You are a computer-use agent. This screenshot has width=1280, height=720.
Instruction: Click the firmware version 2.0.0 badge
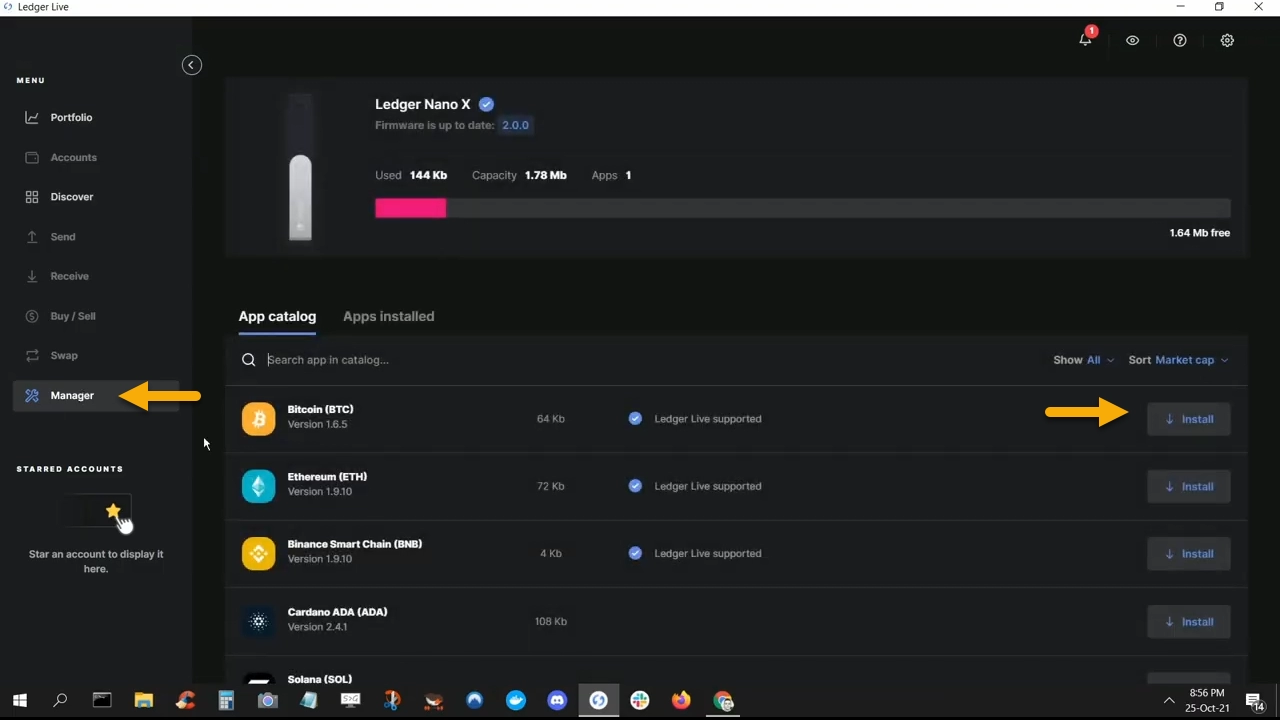point(516,125)
